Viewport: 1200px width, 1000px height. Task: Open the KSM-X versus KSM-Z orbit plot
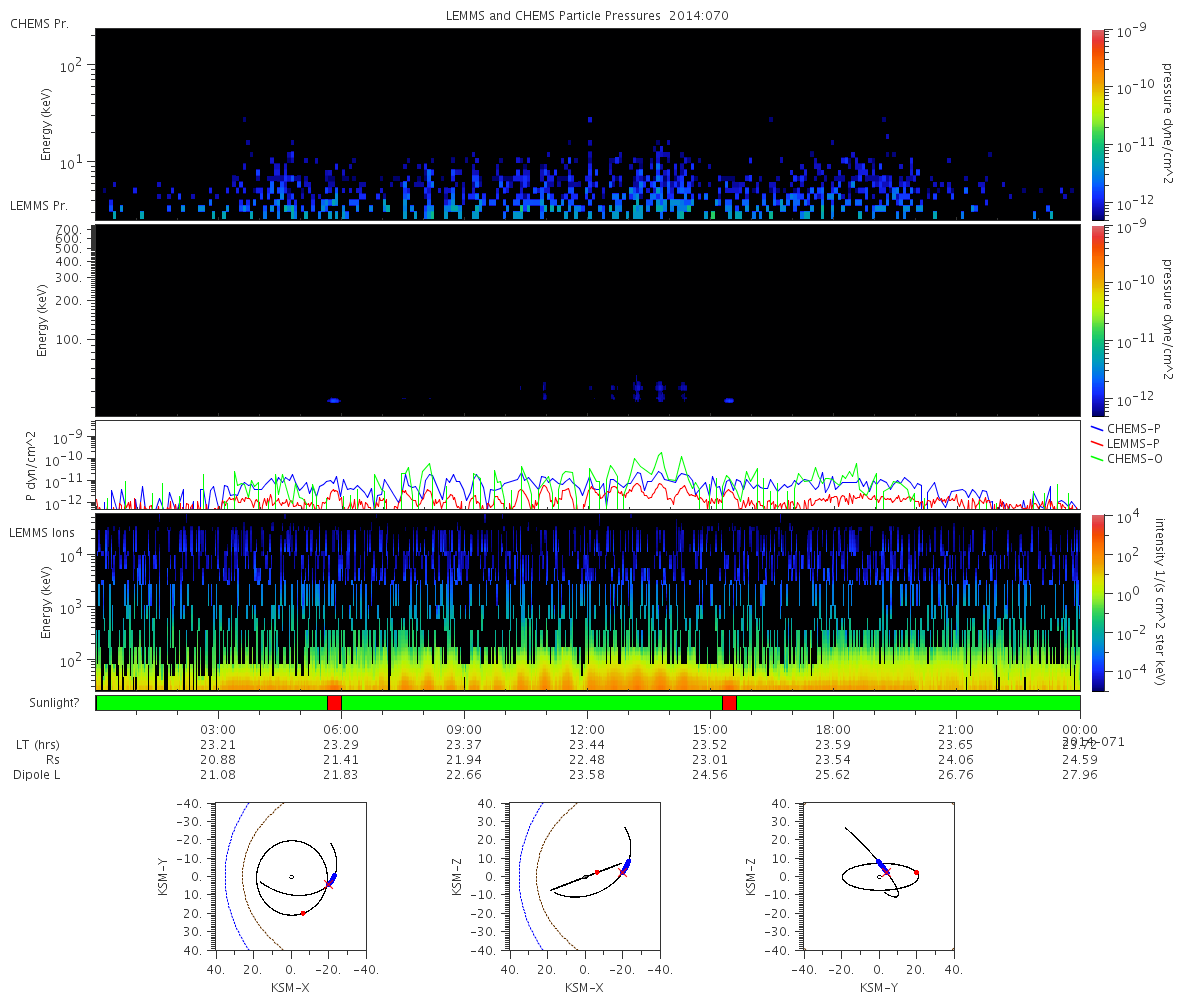tap(584, 877)
